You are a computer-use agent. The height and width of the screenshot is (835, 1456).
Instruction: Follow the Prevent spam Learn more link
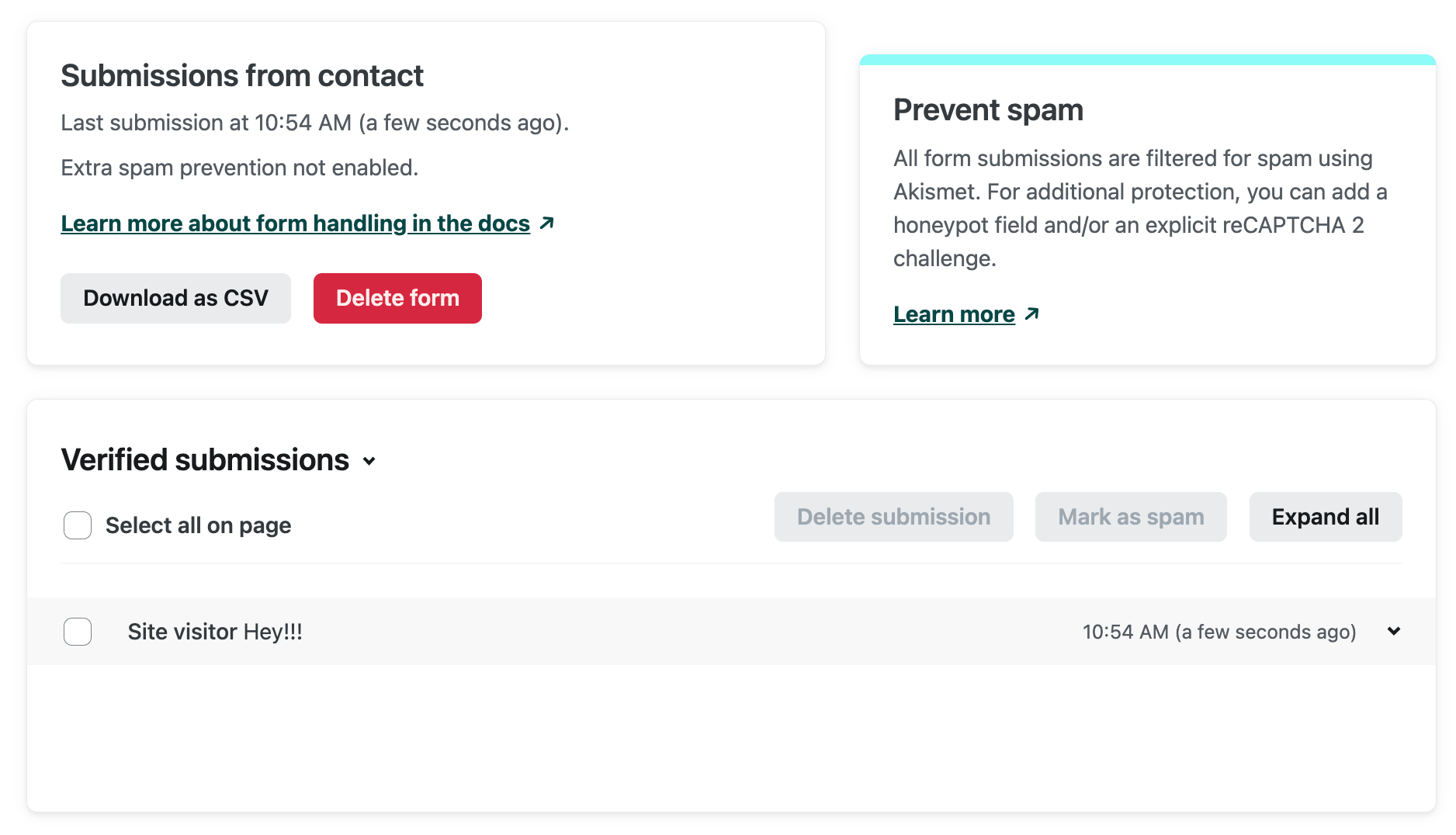pos(954,314)
